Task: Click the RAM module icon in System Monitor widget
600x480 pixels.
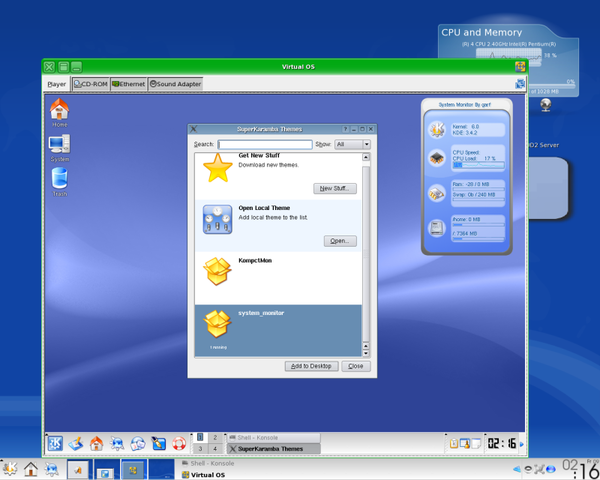Action: 437,193
